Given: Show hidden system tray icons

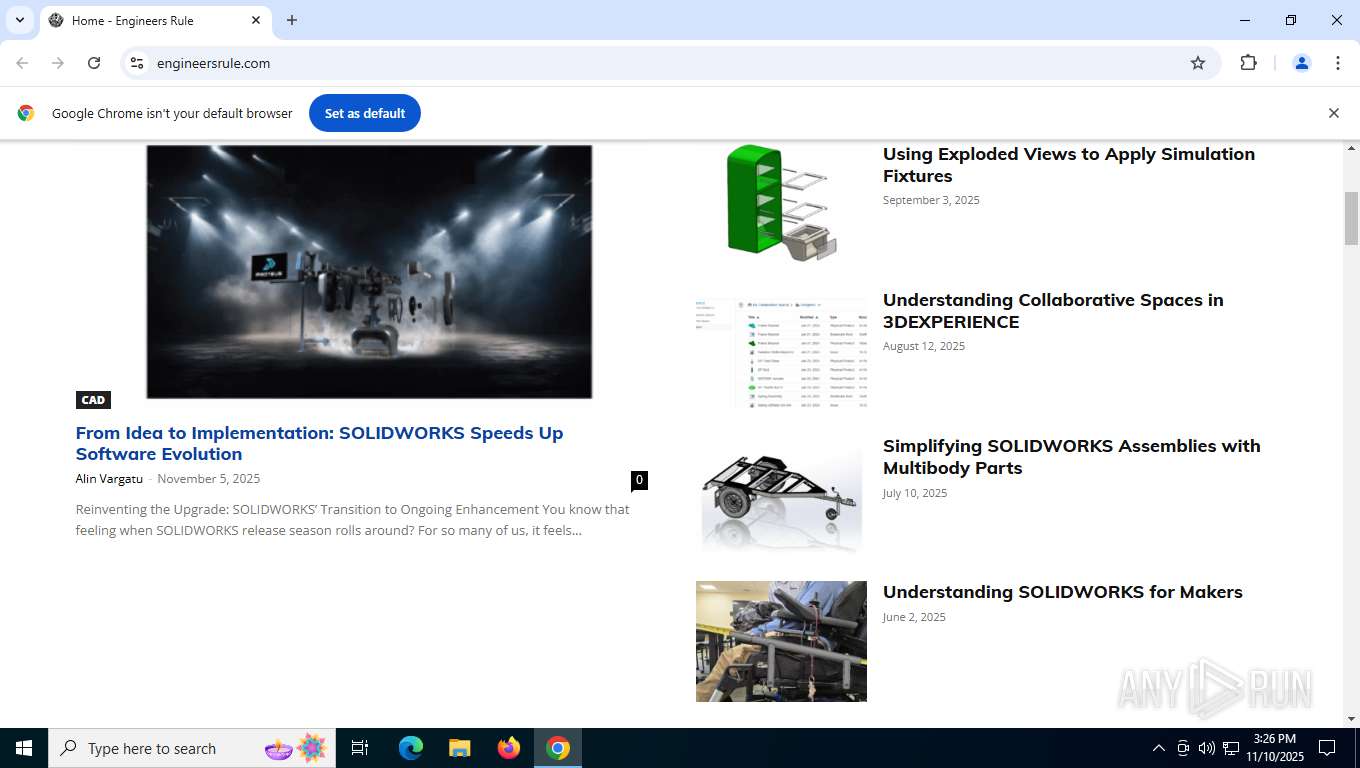Looking at the screenshot, I should pos(1159,748).
